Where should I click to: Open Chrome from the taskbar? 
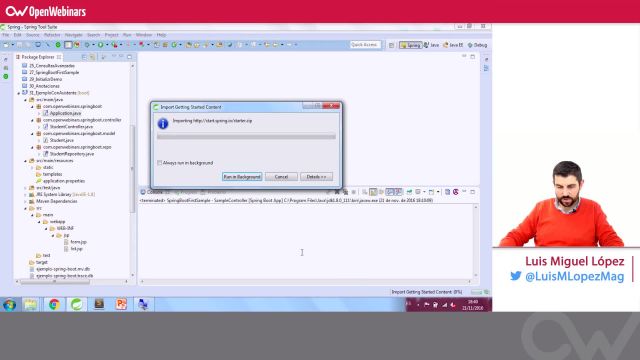tap(54, 304)
